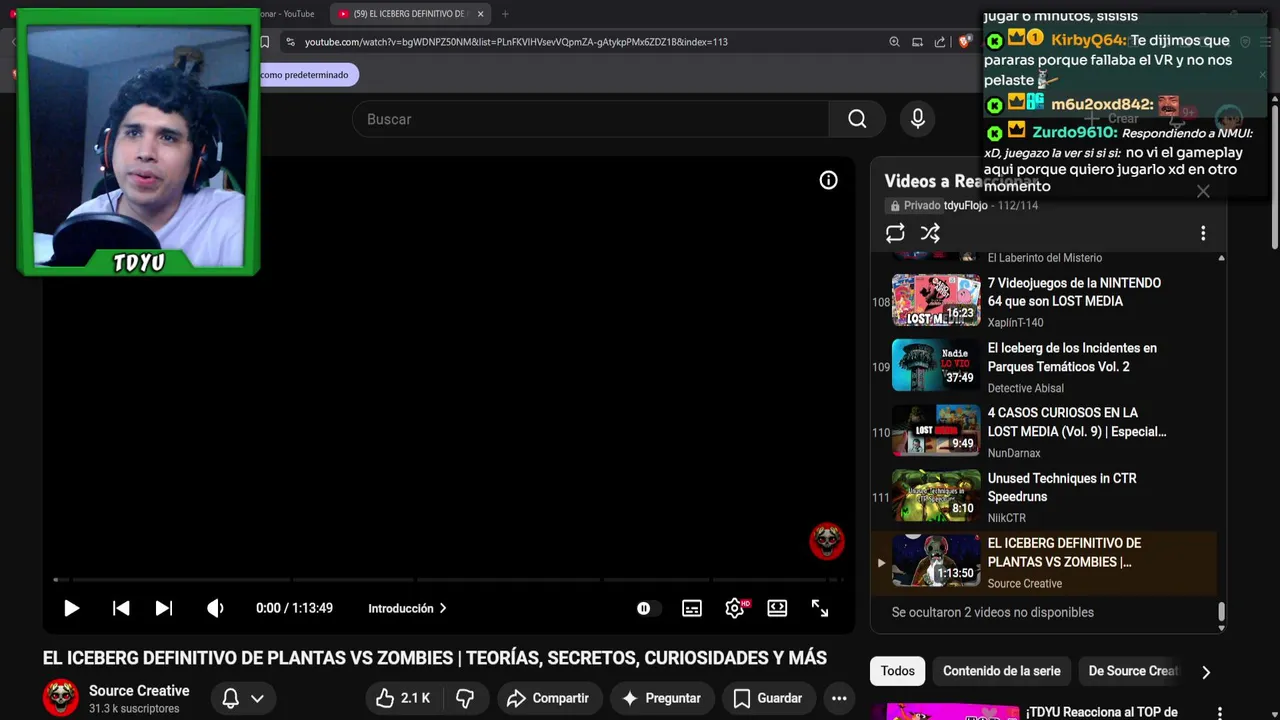Viewport: 1280px width, 720px height.
Task: Click the "Se ocultaron 2 videos no disponibles" text
Action: point(993,612)
